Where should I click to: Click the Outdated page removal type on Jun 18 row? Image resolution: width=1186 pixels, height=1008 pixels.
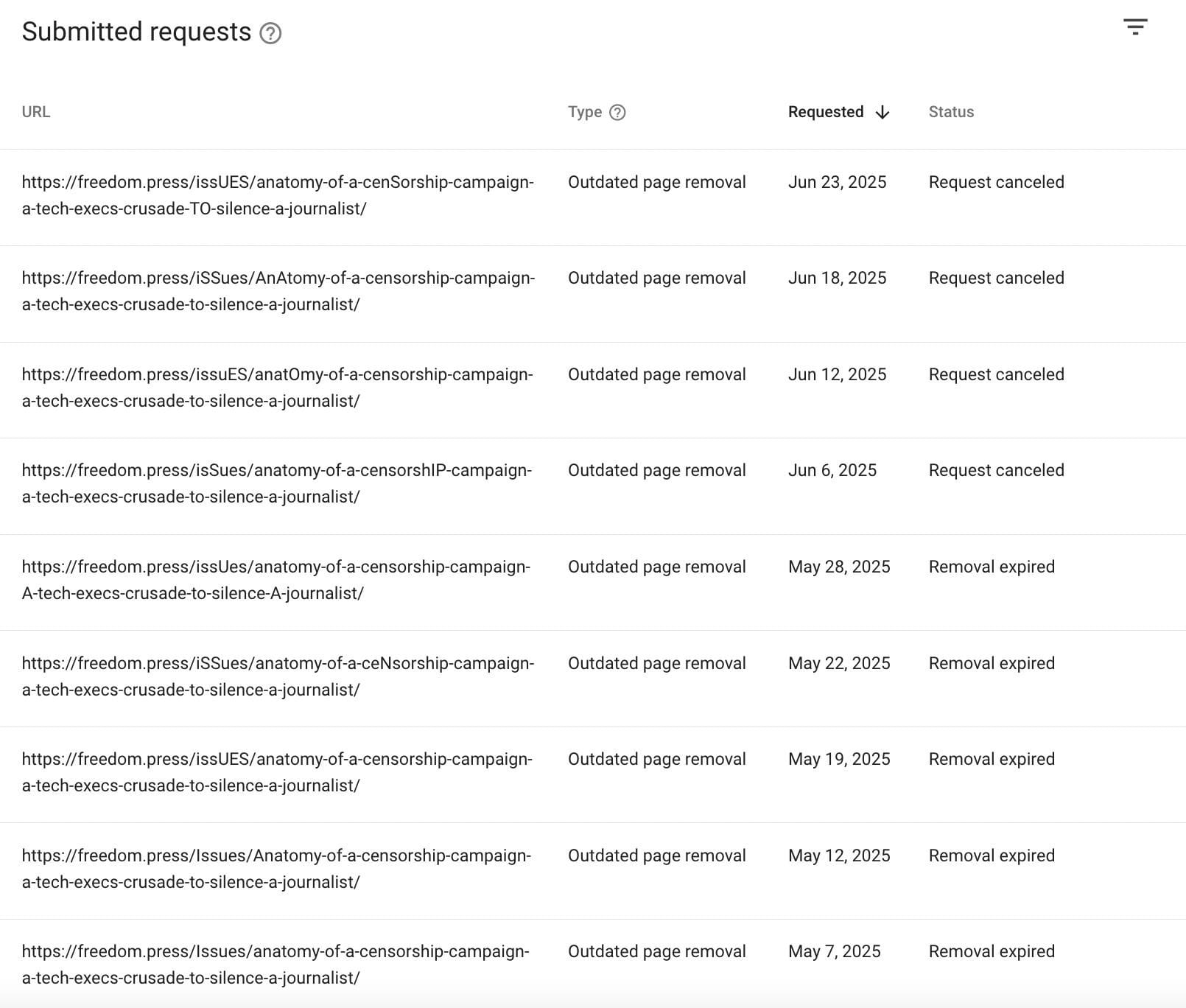(x=657, y=278)
